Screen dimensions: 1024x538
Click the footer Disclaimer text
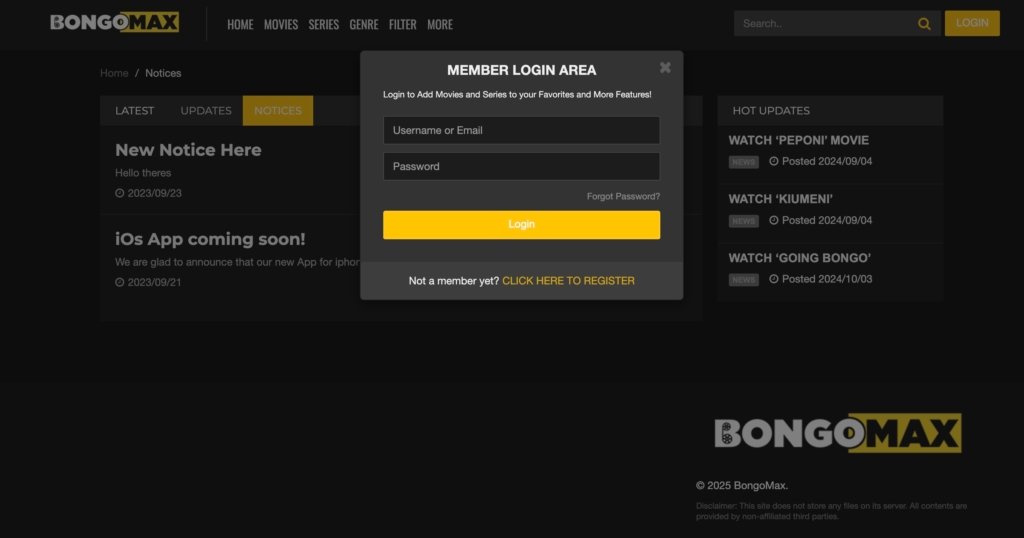point(831,511)
